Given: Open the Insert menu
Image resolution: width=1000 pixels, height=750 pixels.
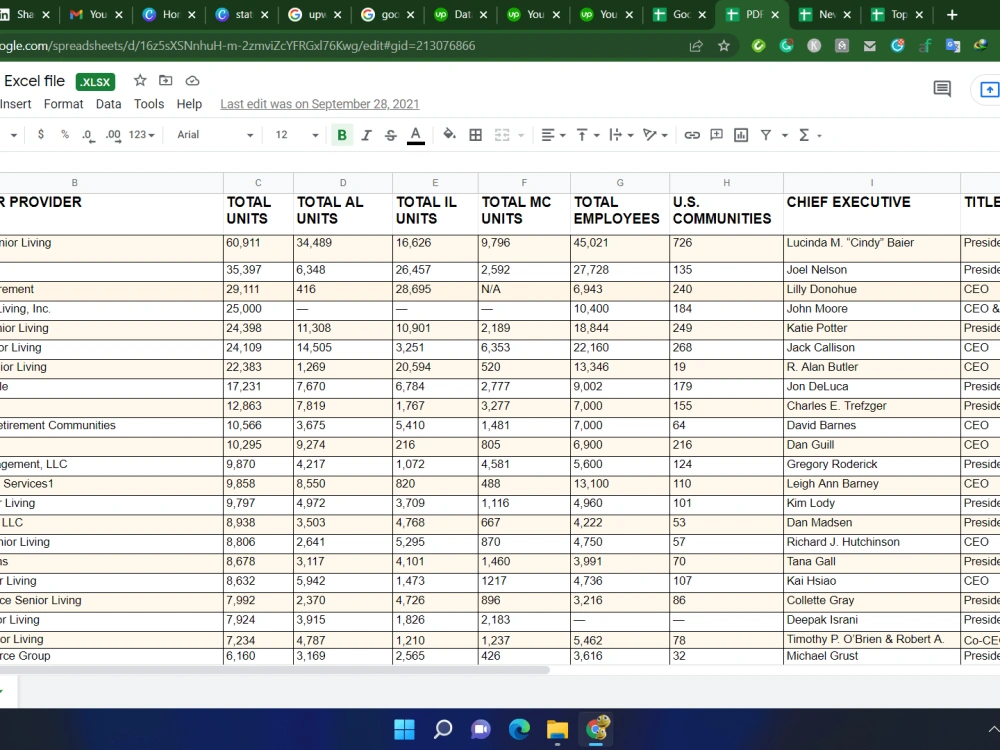Looking at the screenshot, I should (15, 104).
